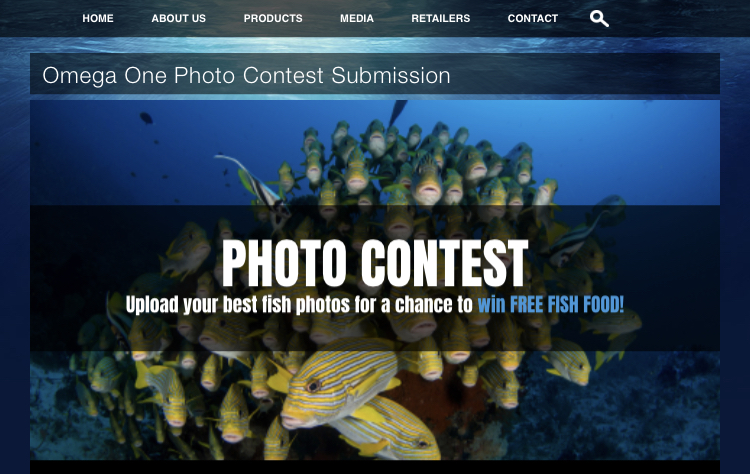Open the search magnifying glass icon
750x474 pixels.
pos(599,19)
